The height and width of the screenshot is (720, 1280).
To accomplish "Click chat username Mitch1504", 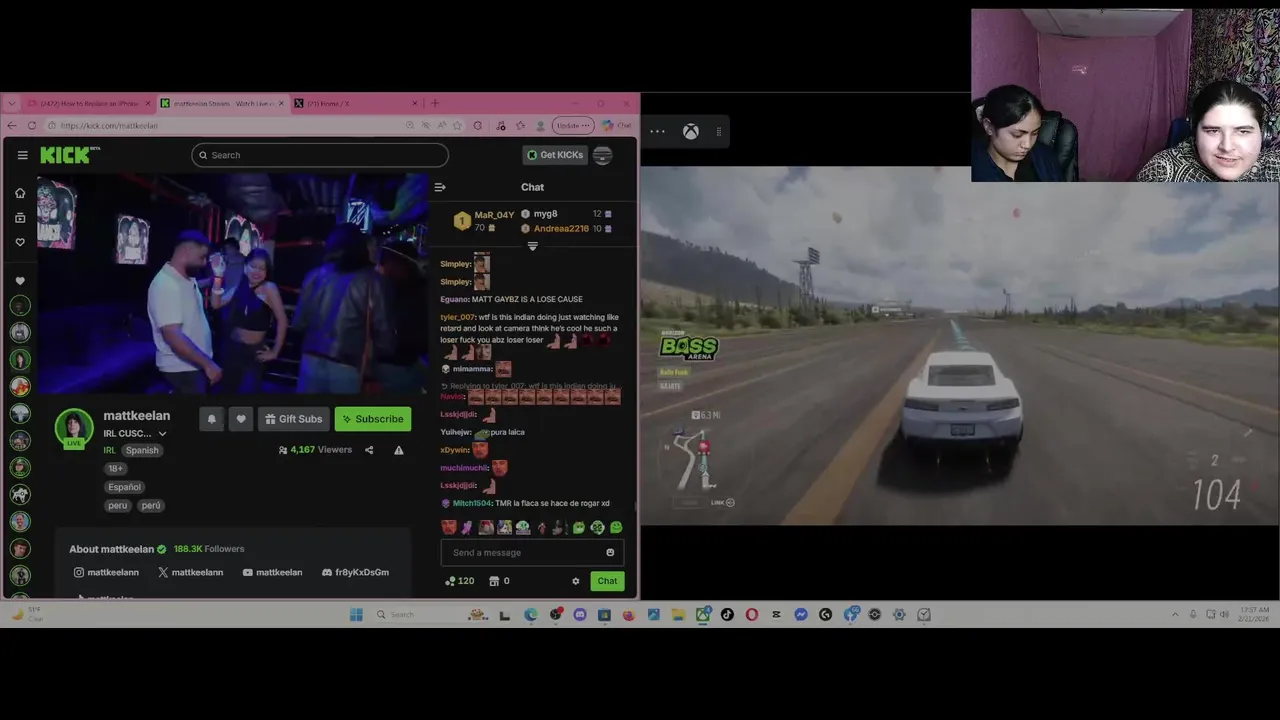I will (472, 503).
